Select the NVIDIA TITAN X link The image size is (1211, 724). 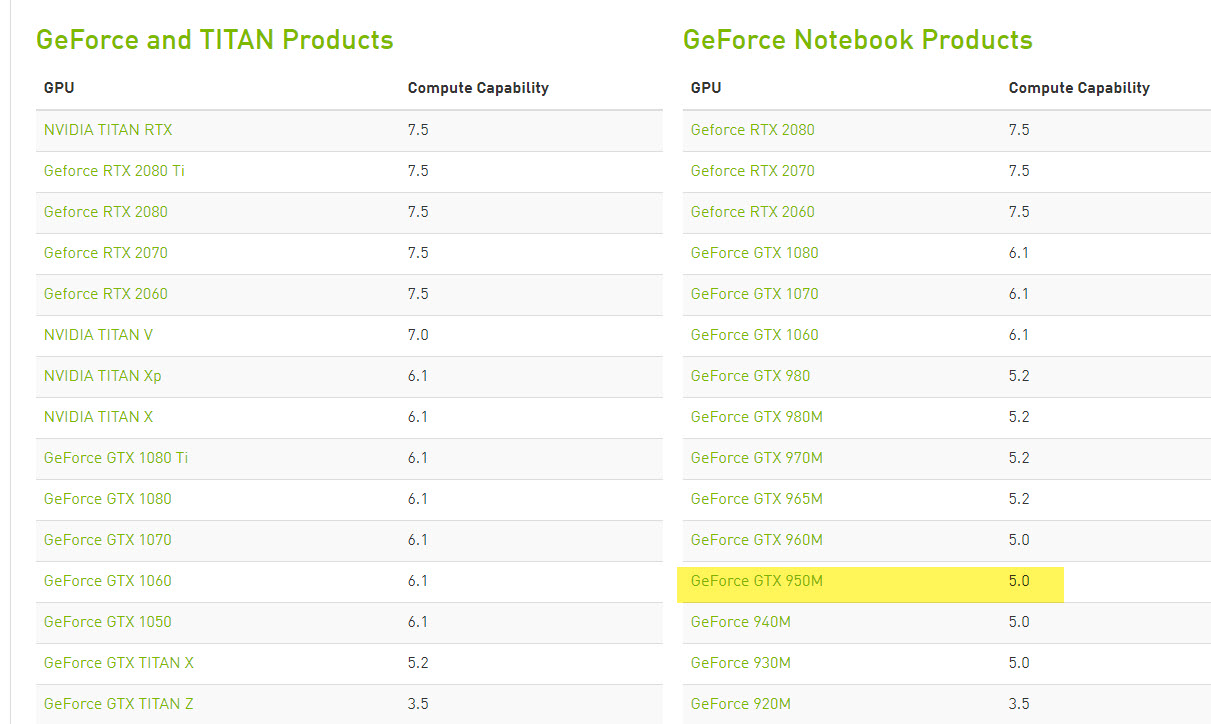point(98,417)
